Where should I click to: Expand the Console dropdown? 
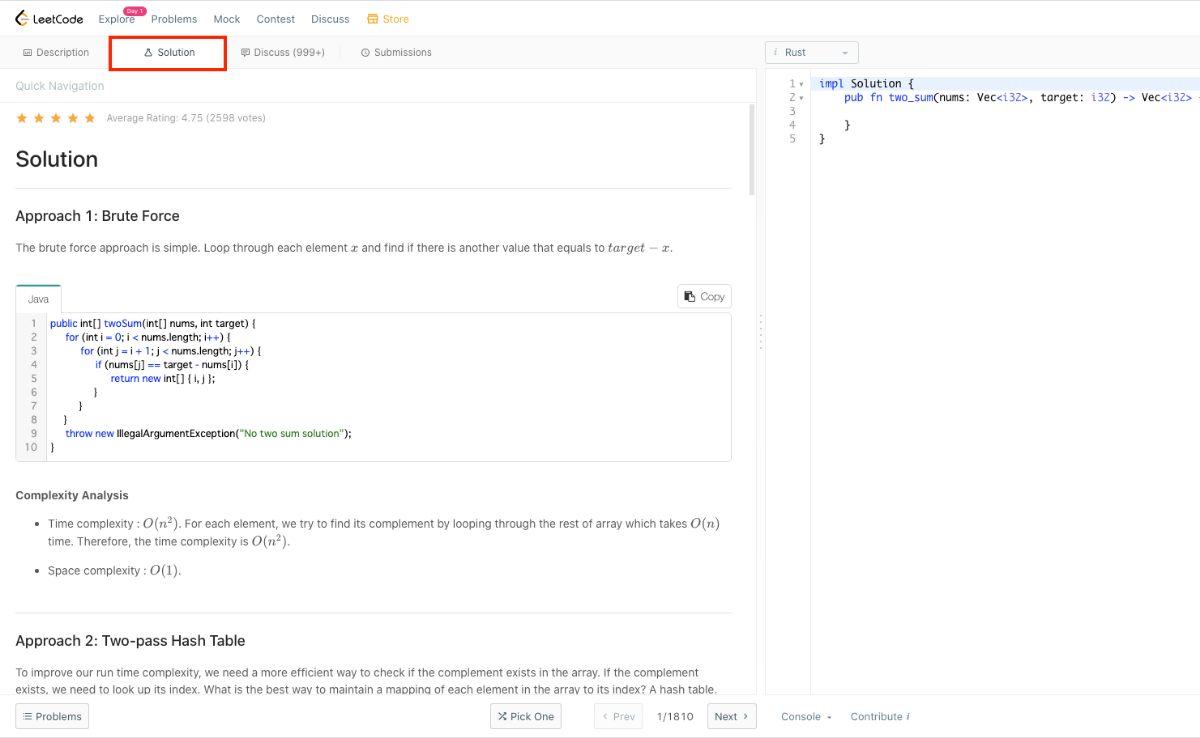click(807, 716)
